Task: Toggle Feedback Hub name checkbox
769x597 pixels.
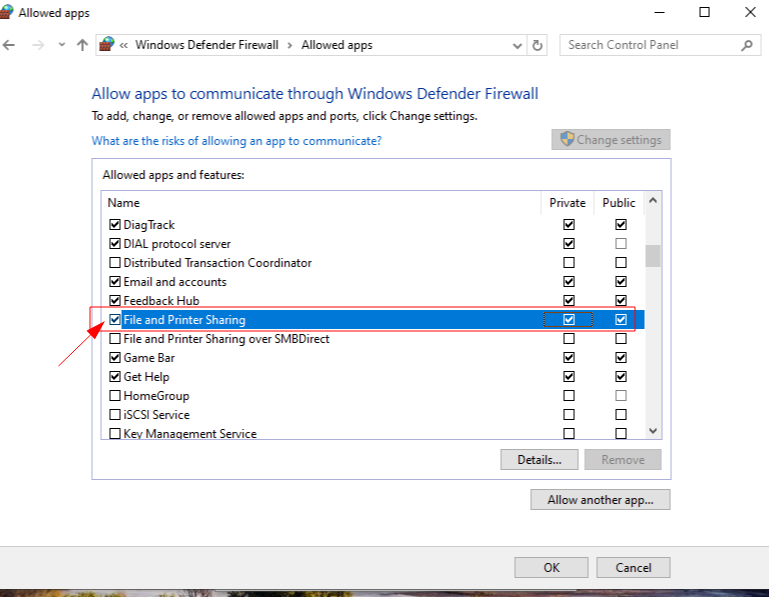Action: 115,301
